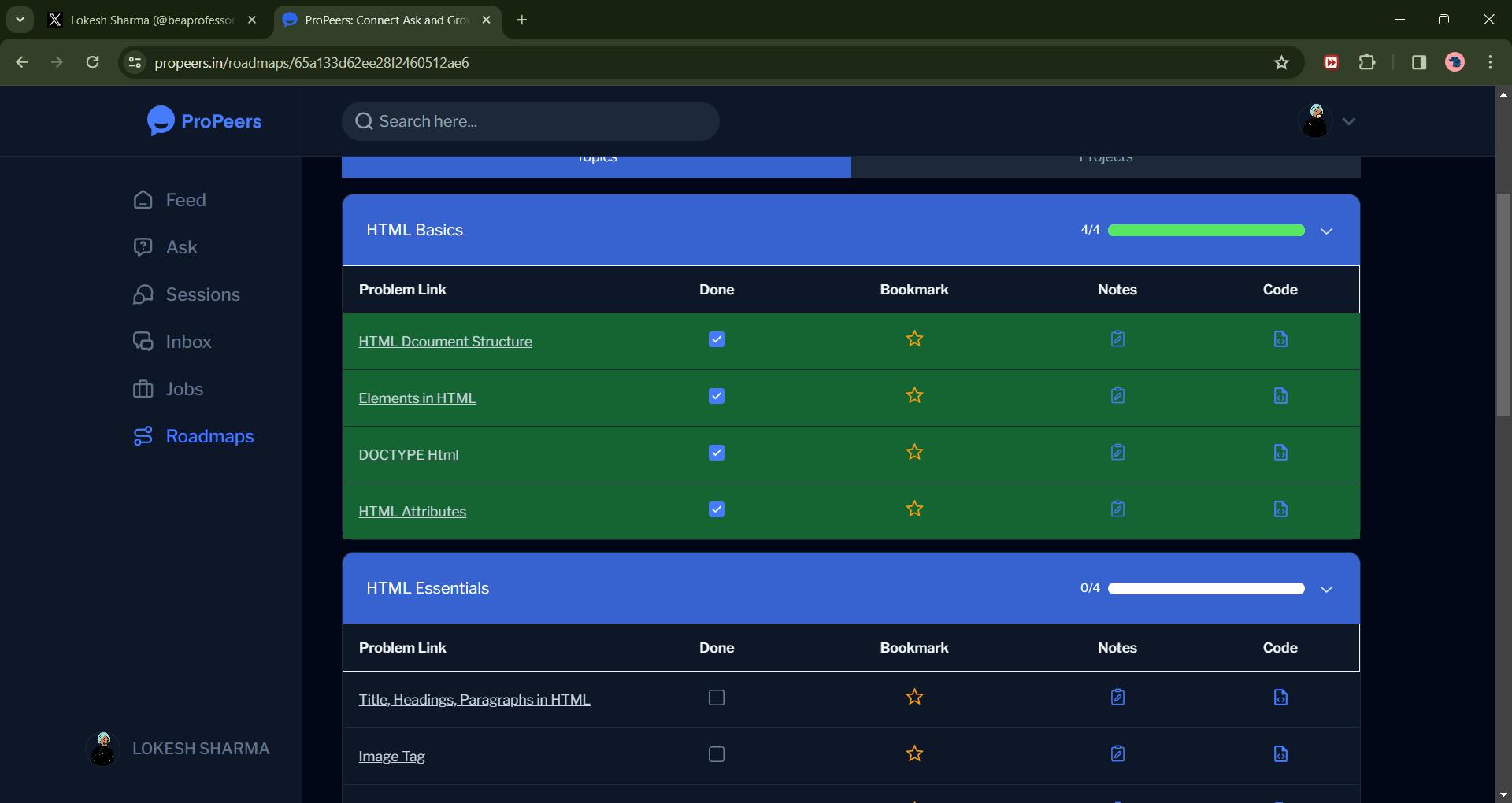Reload the current page
The width and height of the screenshot is (1512, 803).
pos(92,62)
